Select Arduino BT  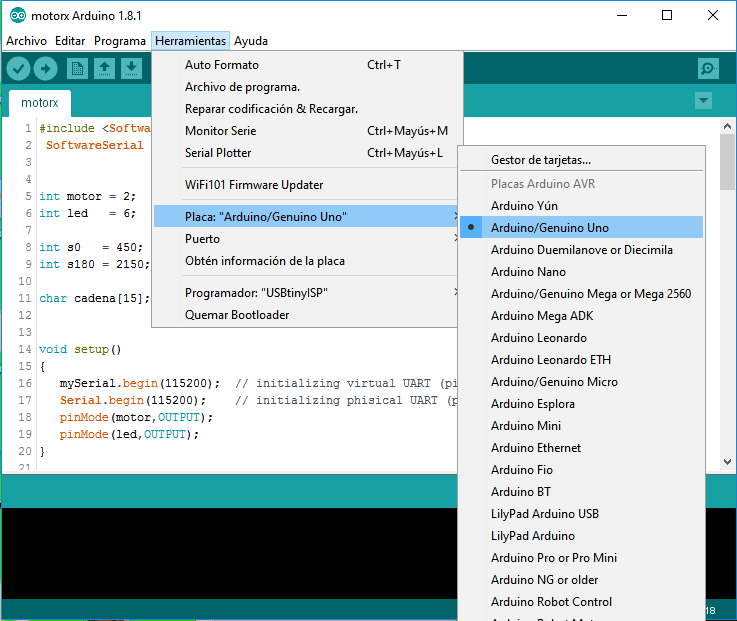tap(581, 492)
